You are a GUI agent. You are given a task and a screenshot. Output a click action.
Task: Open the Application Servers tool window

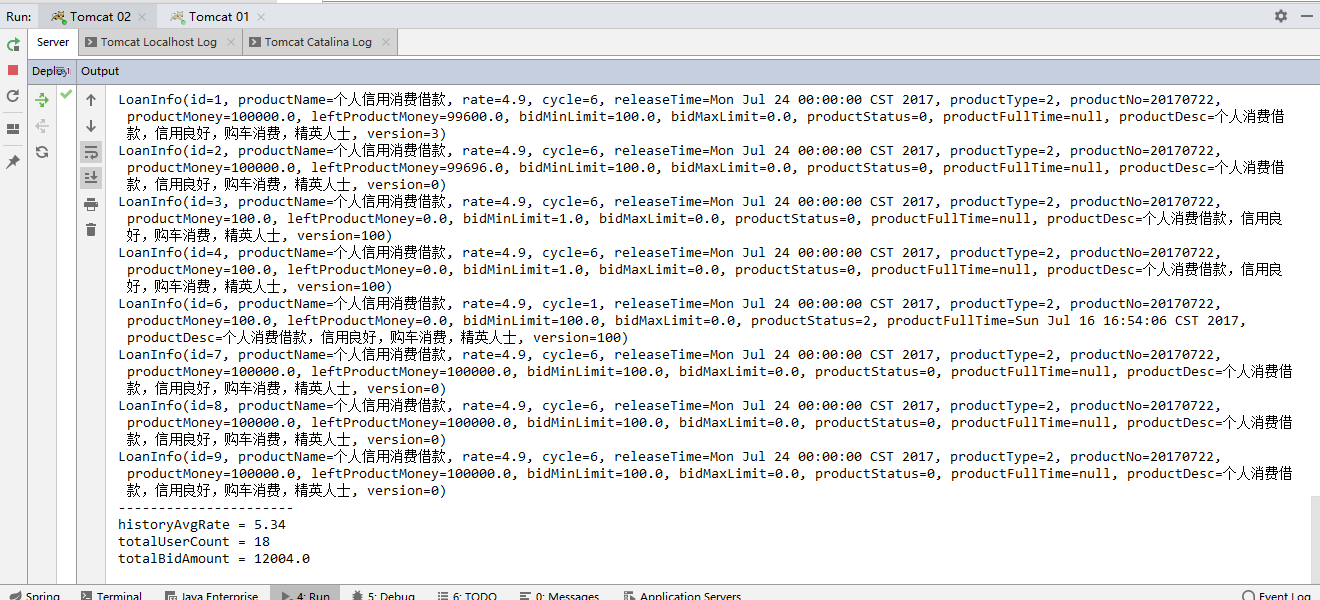point(682,595)
